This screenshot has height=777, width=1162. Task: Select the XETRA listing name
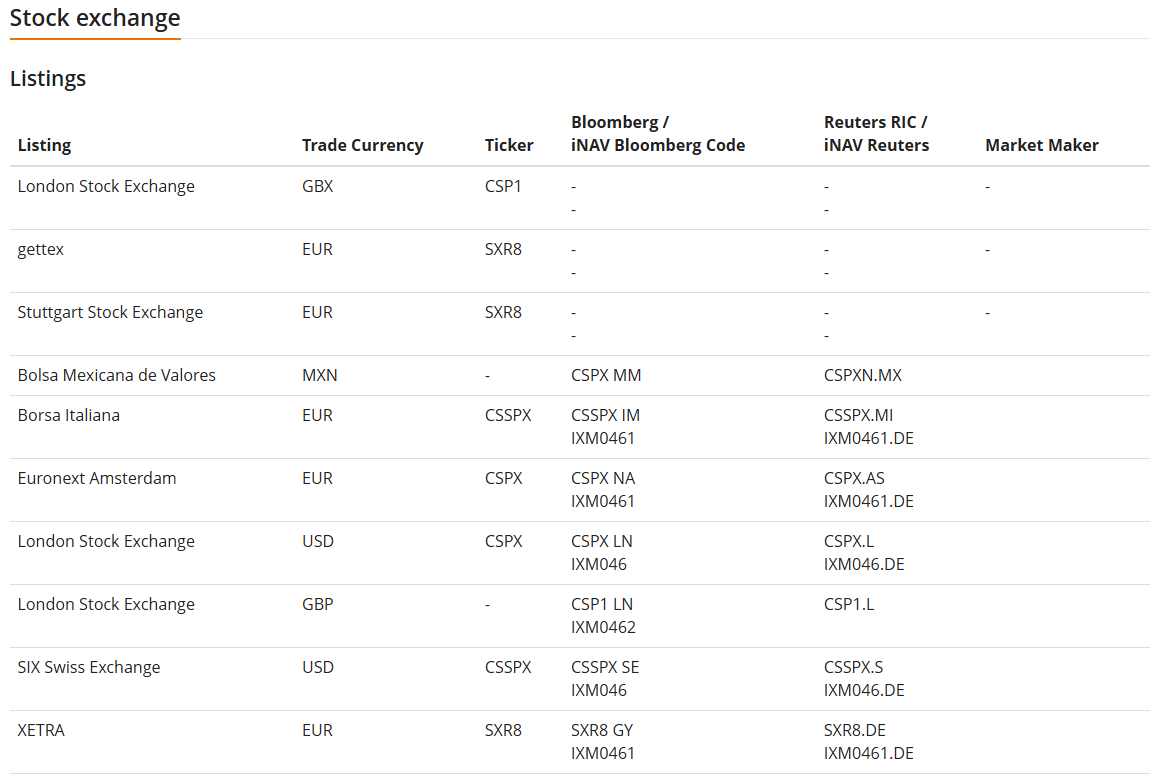point(42,730)
